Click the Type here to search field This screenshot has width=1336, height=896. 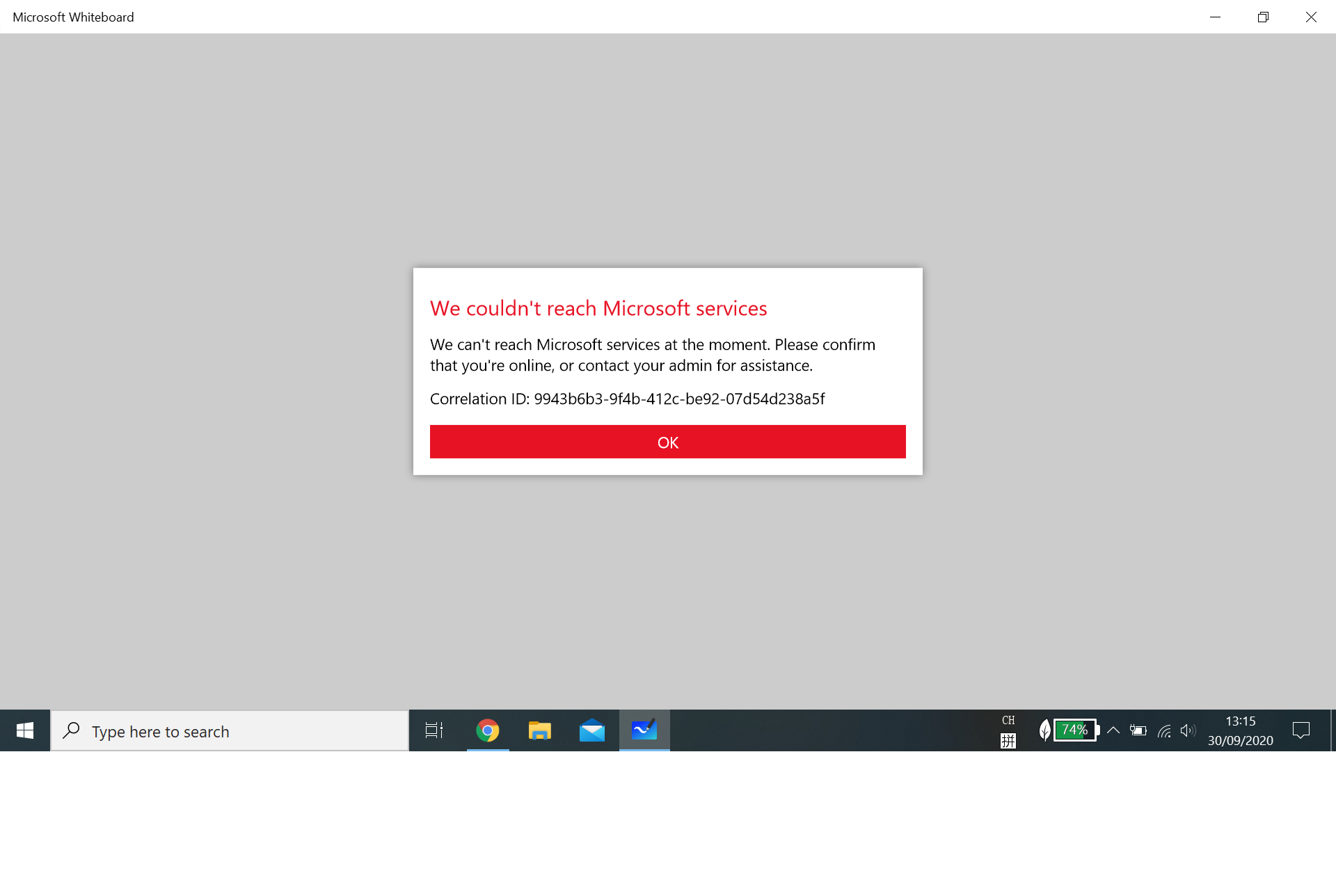coord(230,730)
